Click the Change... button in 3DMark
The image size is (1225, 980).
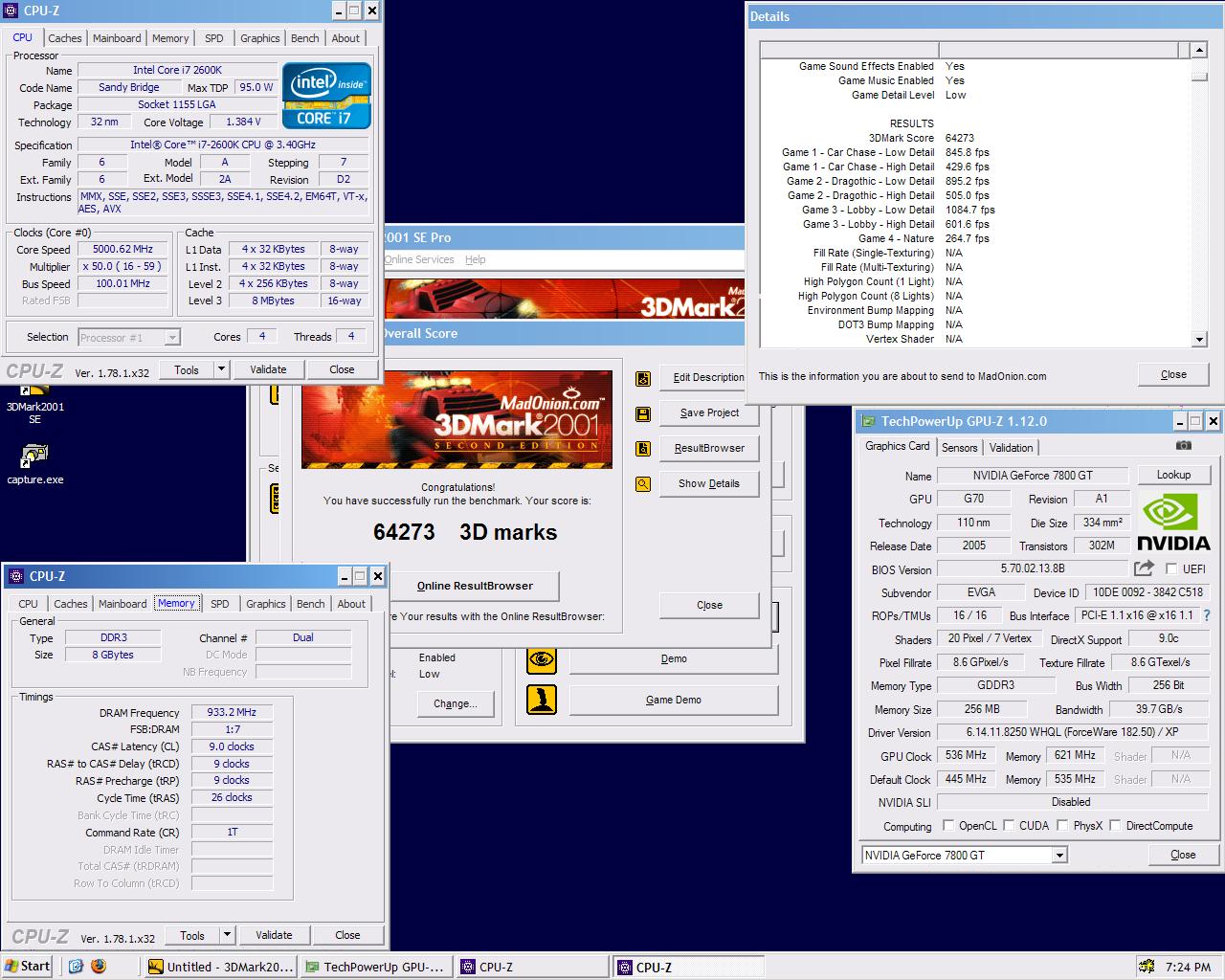pos(456,703)
